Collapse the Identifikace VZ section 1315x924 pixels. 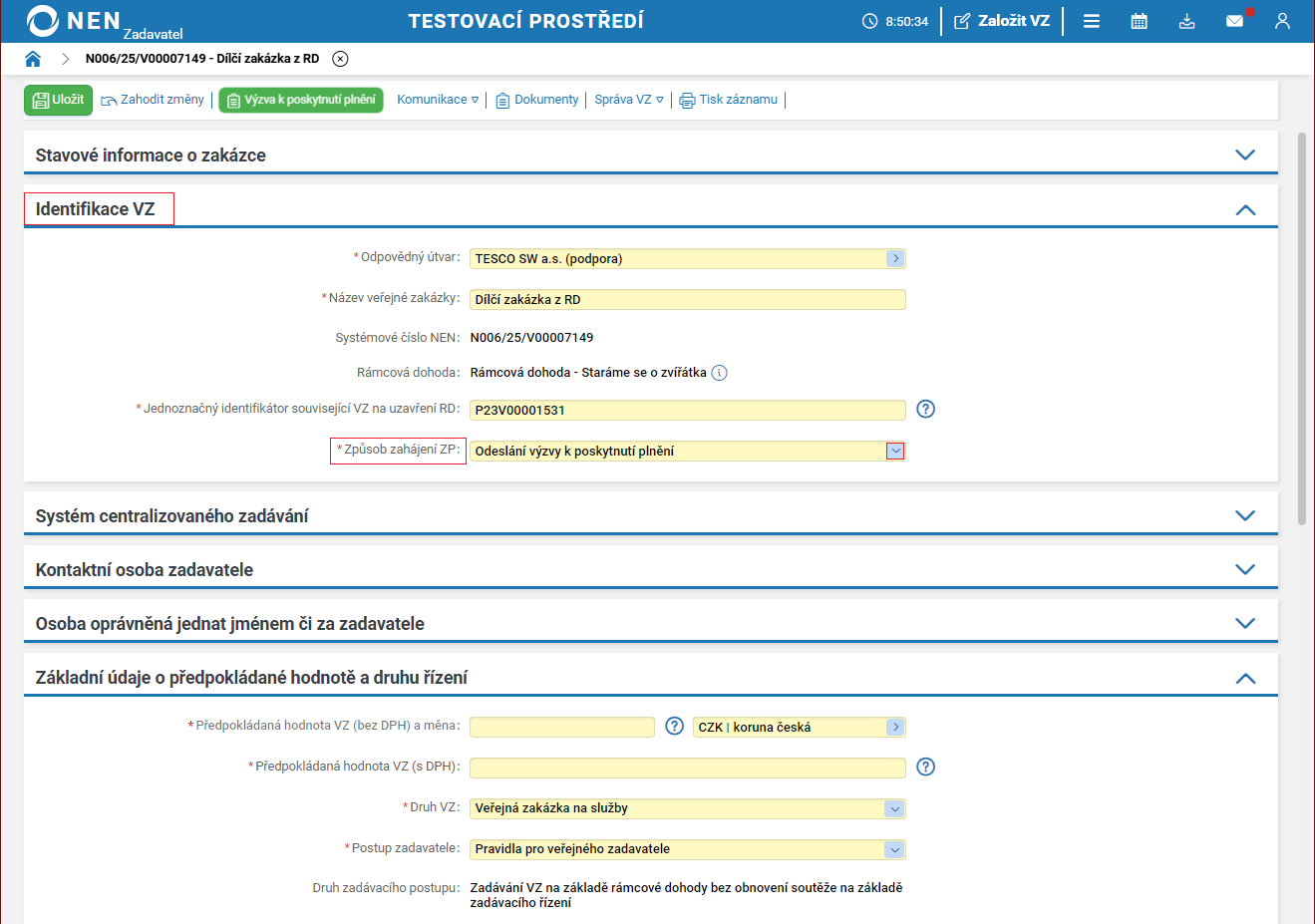pyautogui.click(x=1244, y=209)
